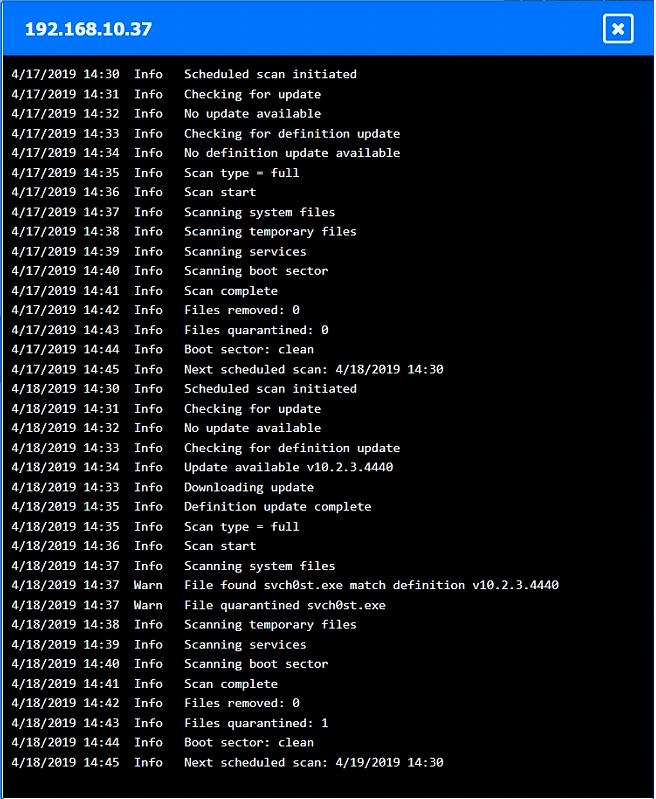This screenshot has width=656, height=799.
Task: Click the 4/18/2019 14:44 Boot sector: clean entry
Action: (x=163, y=742)
